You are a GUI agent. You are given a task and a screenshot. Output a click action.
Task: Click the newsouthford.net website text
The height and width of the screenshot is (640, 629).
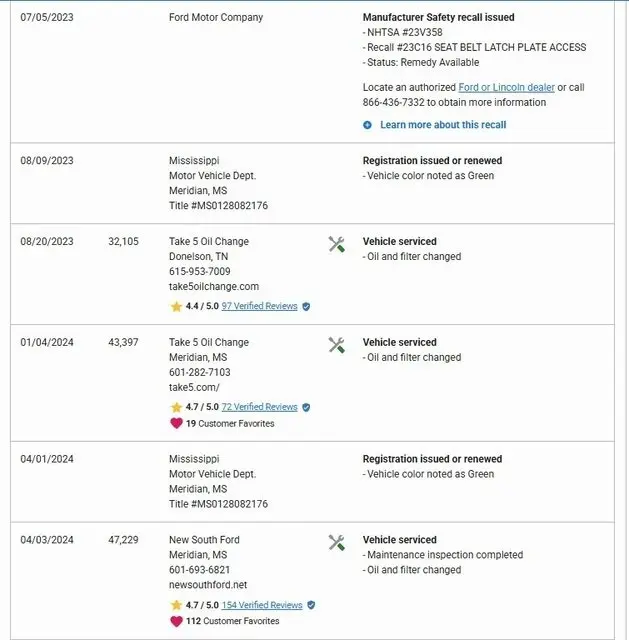point(208,585)
